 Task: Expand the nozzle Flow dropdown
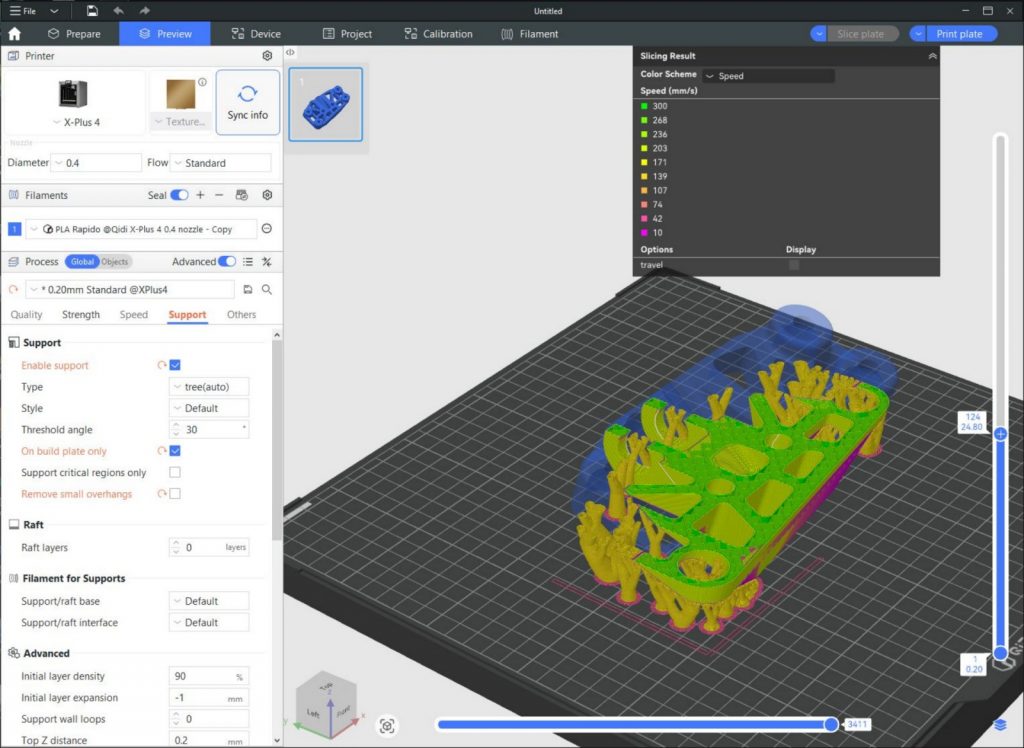point(220,163)
